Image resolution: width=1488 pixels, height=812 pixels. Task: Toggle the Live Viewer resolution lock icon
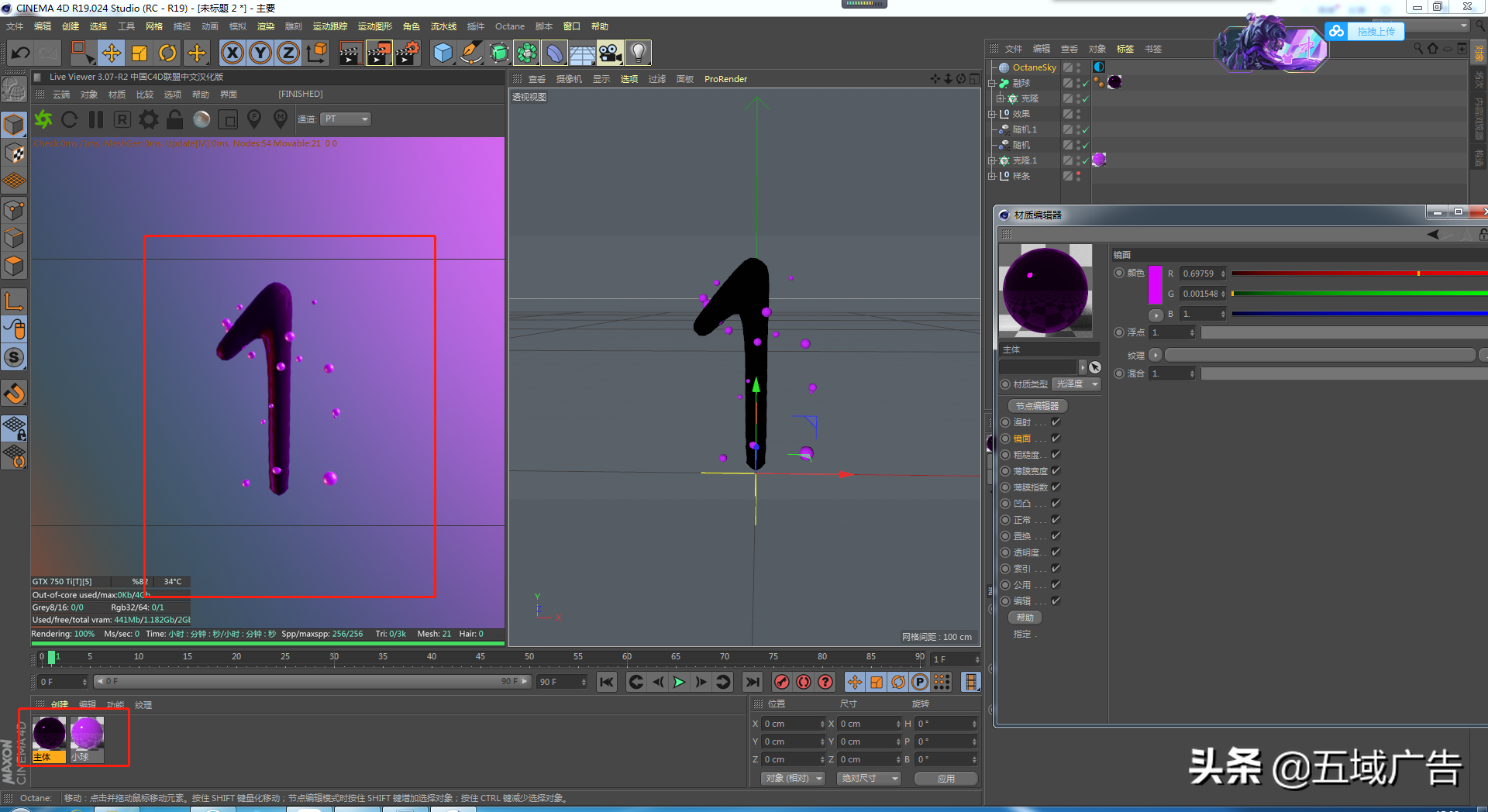coord(175,119)
